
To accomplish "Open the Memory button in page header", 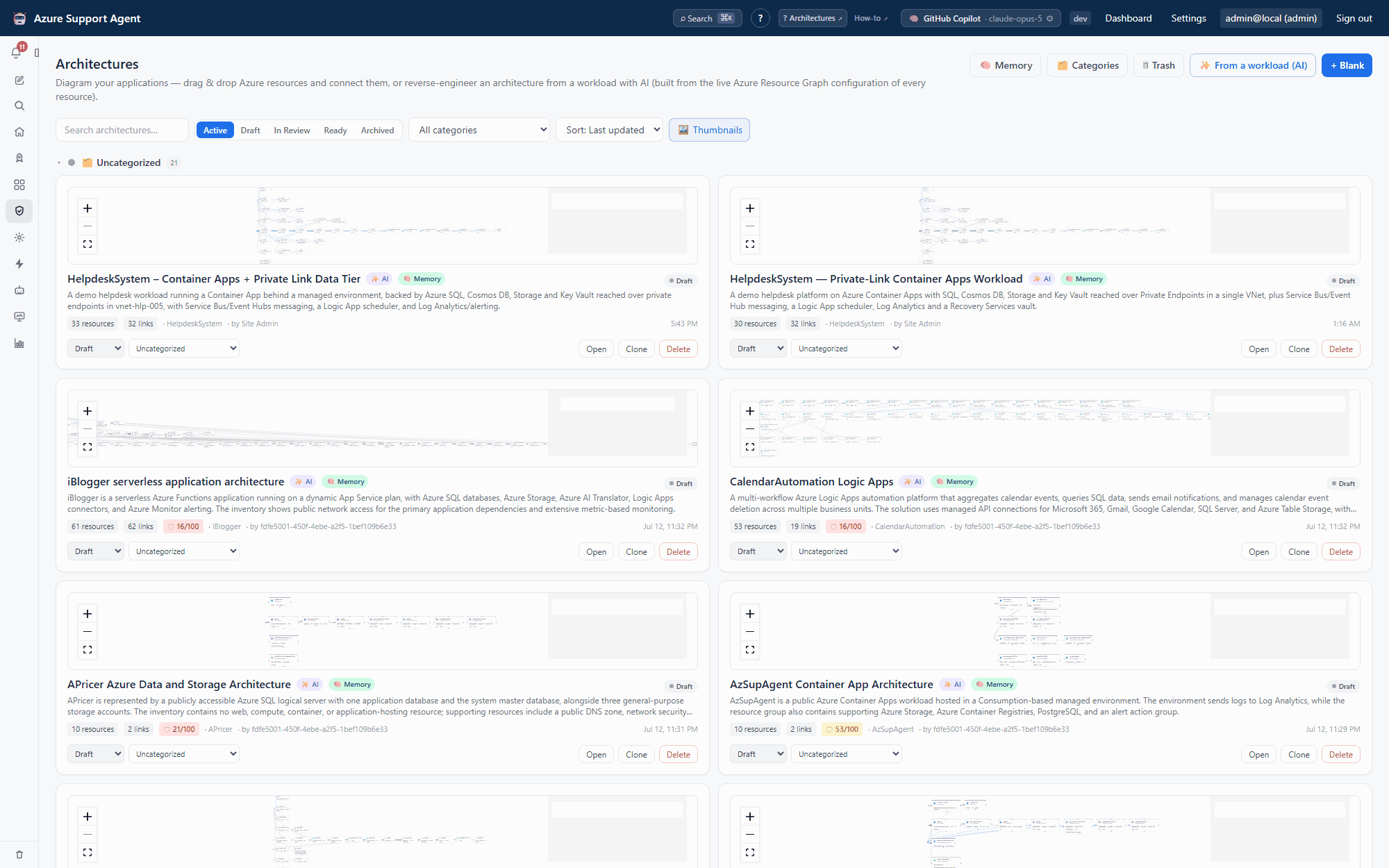I will 1006,65.
